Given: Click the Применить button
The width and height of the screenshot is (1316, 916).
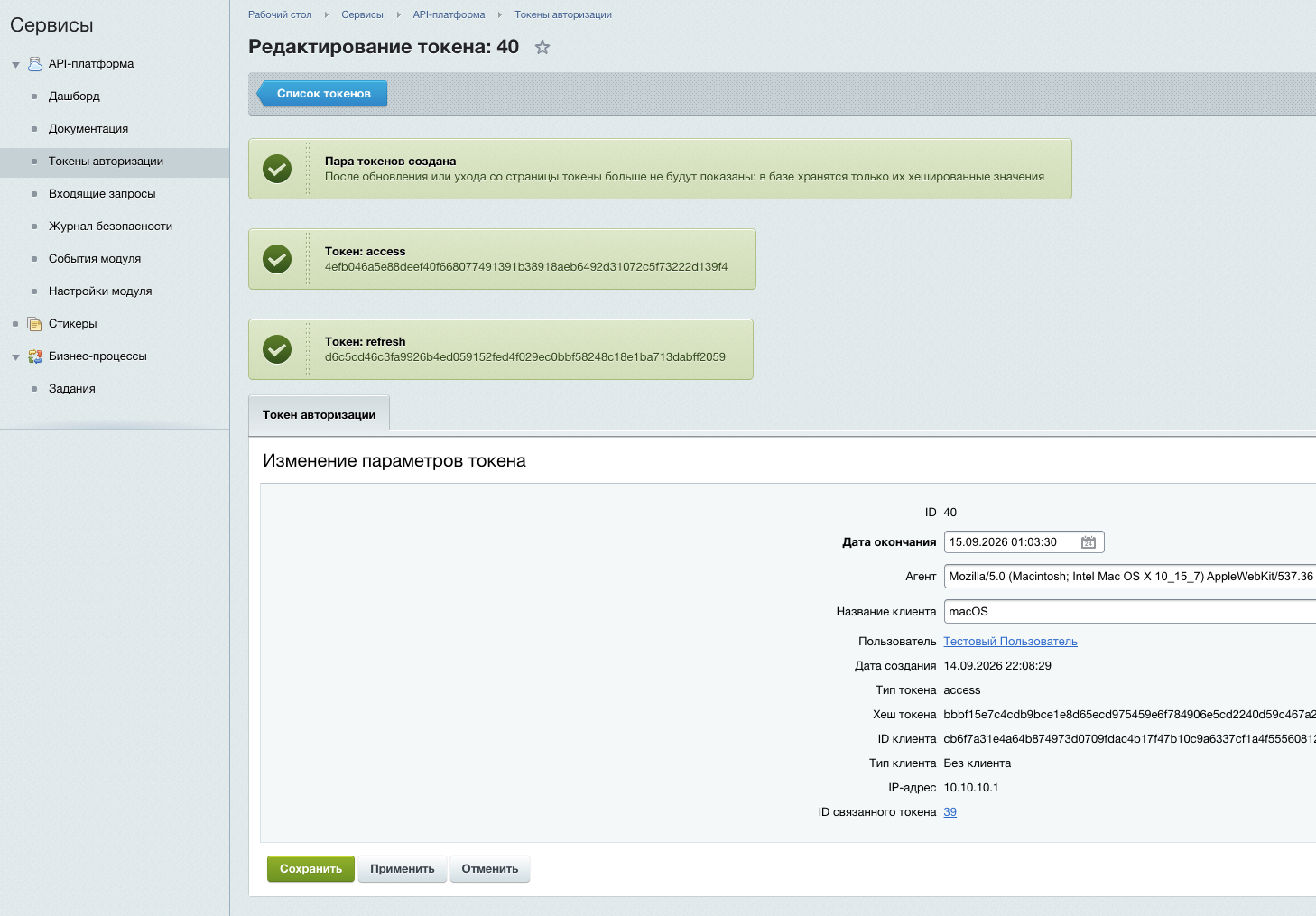Looking at the screenshot, I should click(x=403, y=869).
